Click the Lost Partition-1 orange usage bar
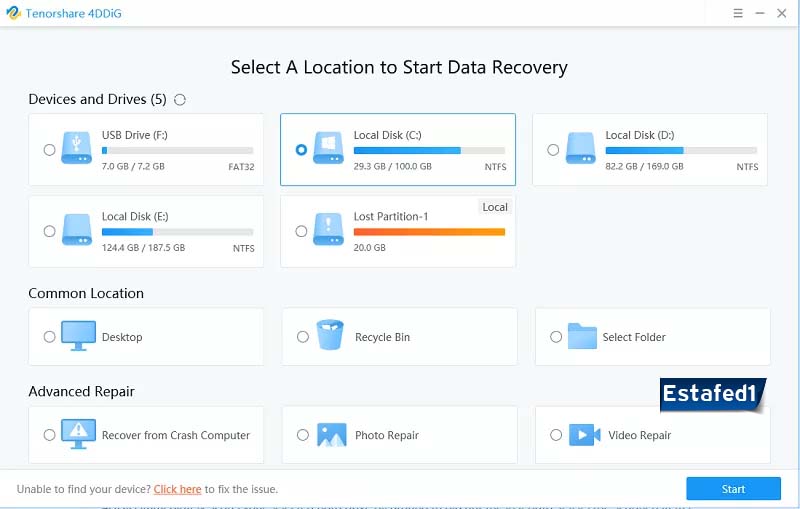Viewport: 800px width, 509px height. 429,232
